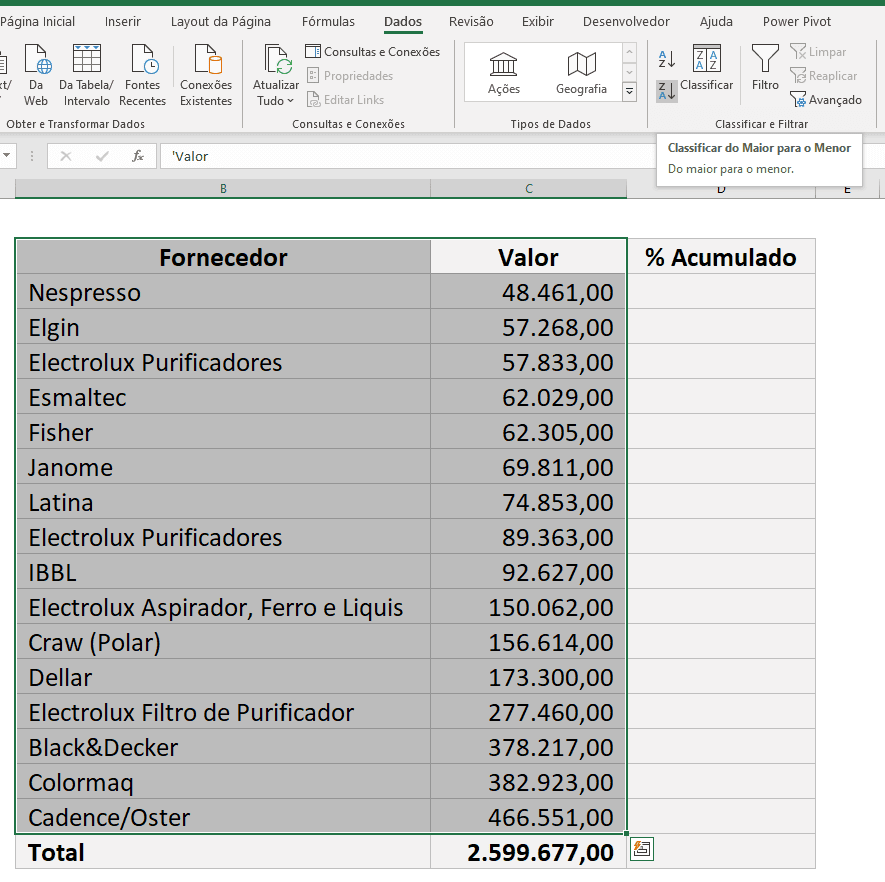This screenshot has width=885, height=882.
Task: Move the data types gallery up one row
Action: click(630, 52)
